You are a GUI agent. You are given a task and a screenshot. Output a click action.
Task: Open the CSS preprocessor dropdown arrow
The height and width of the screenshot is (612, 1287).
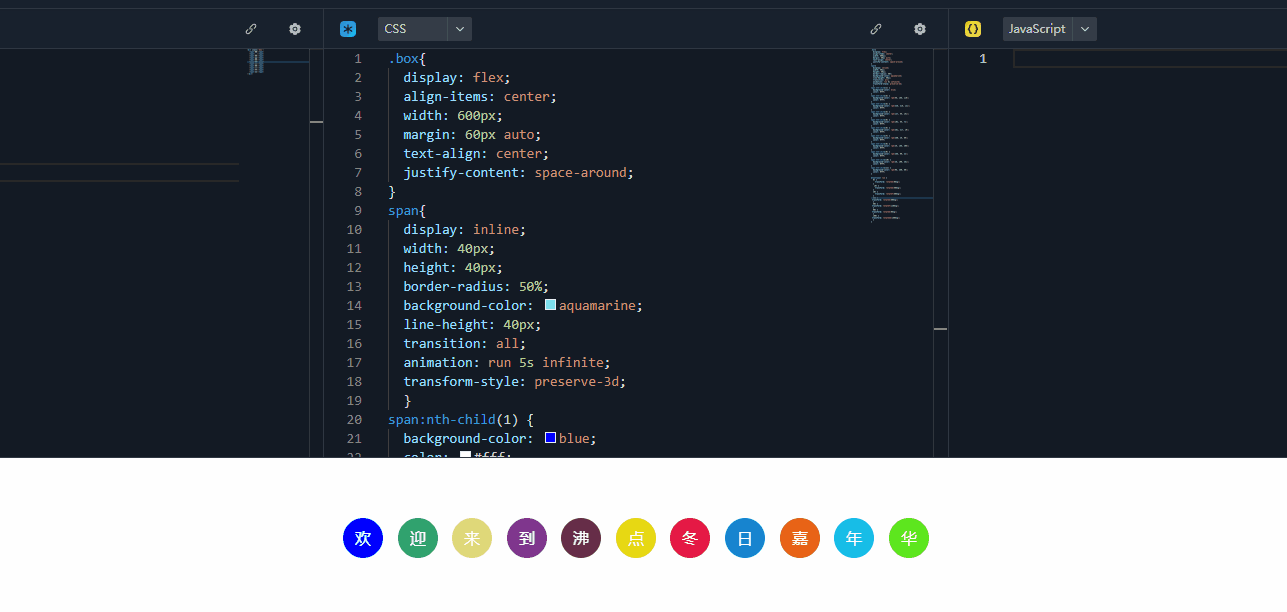tap(460, 29)
